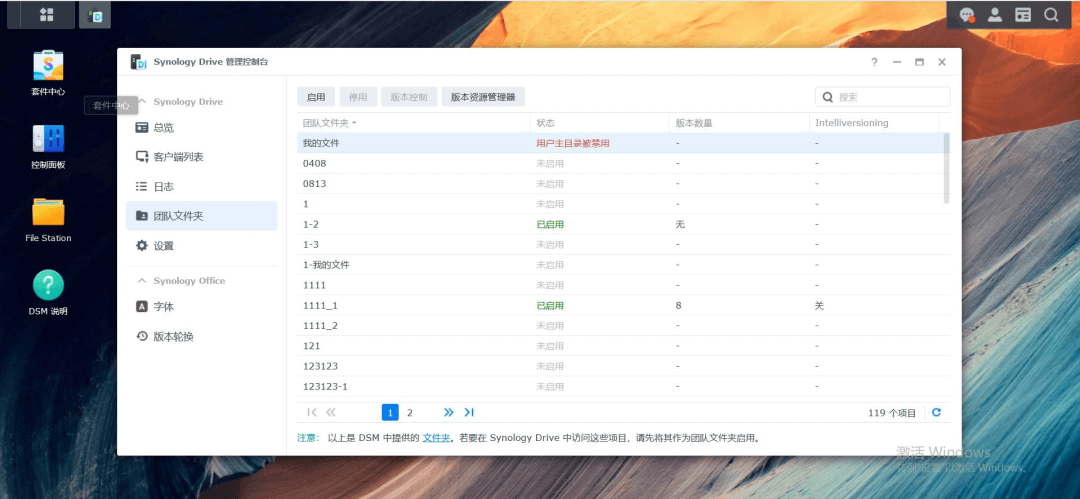The height and width of the screenshot is (499, 1080).
Task: Open the DSM 说明 help icon
Action: [48, 286]
